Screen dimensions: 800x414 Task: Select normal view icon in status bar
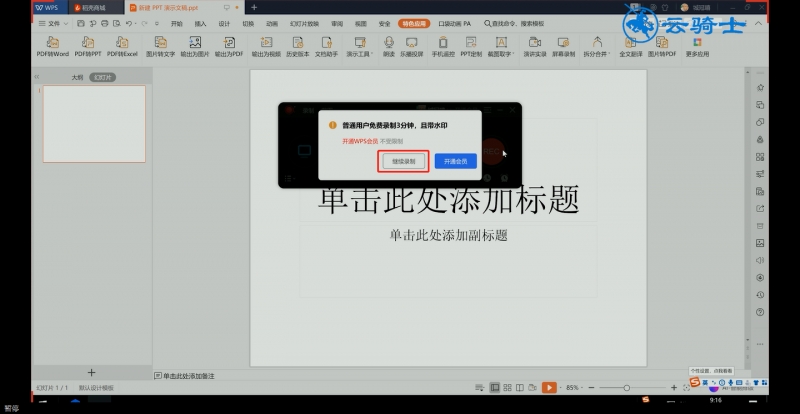[x=495, y=388]
